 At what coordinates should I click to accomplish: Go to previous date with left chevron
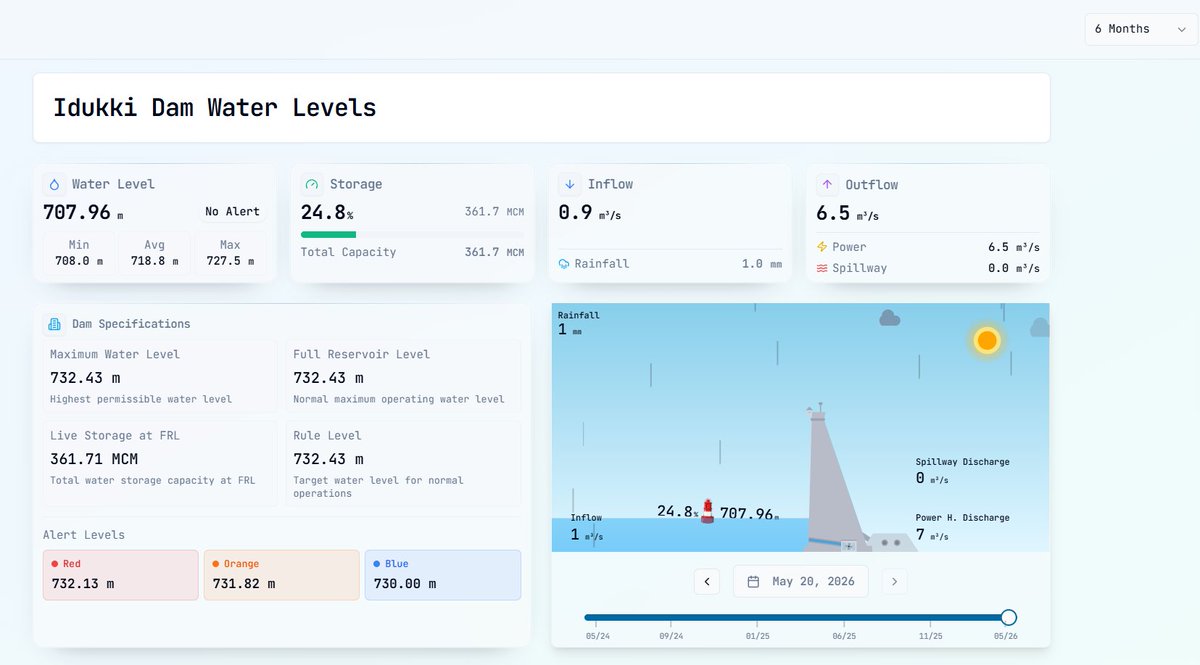pos(707,581)
